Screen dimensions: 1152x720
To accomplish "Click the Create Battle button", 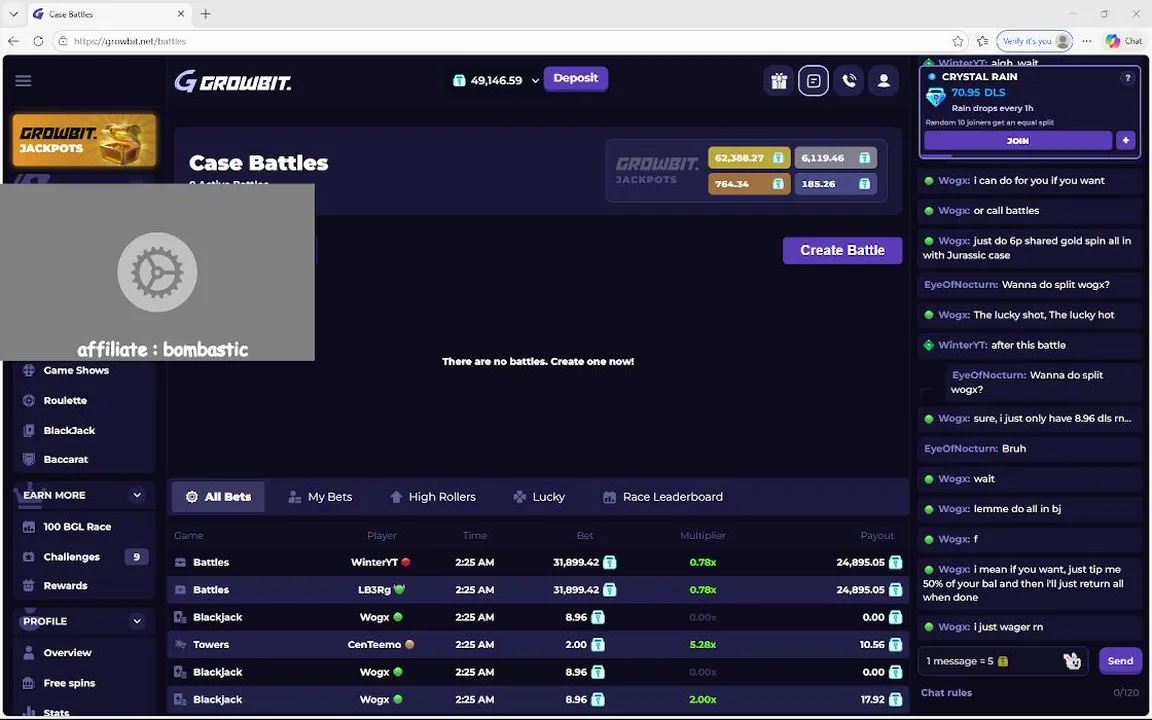I will tap(842, 251).
